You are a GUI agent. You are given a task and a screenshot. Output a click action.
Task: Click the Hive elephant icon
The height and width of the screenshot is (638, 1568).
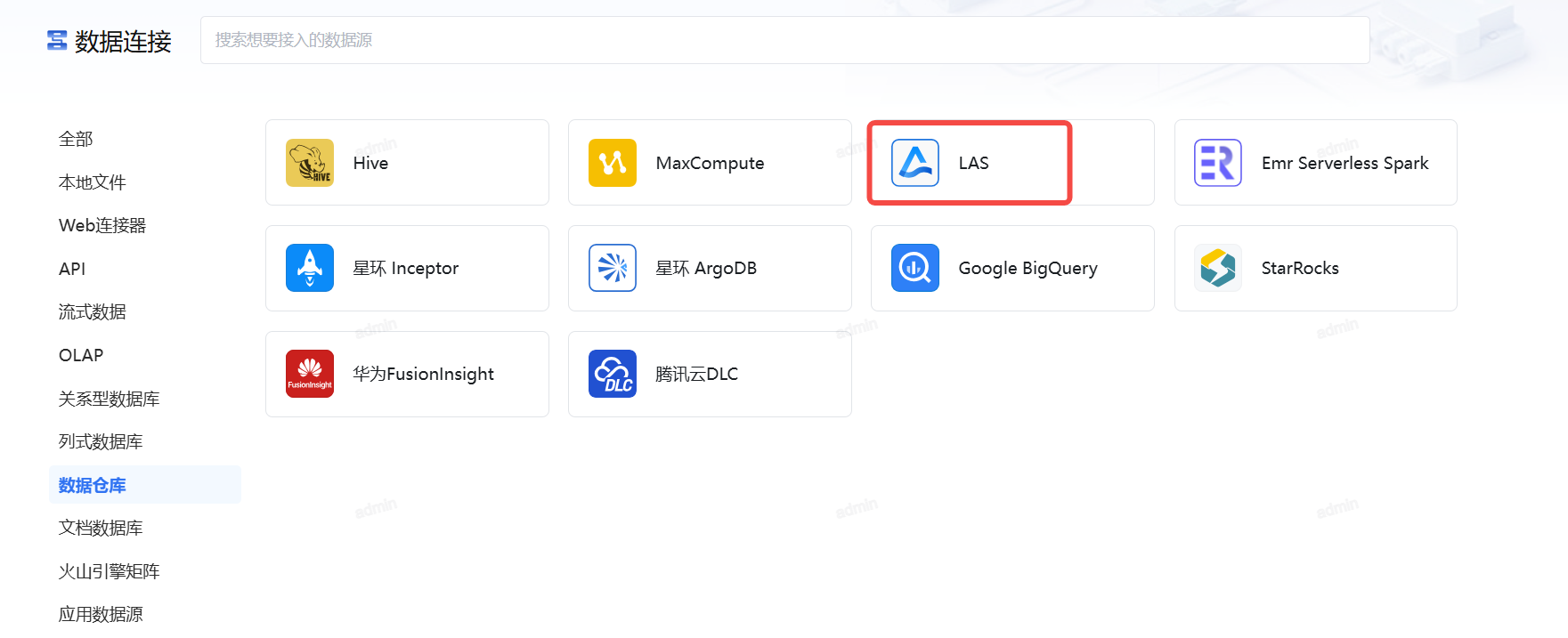coord(310,163)
